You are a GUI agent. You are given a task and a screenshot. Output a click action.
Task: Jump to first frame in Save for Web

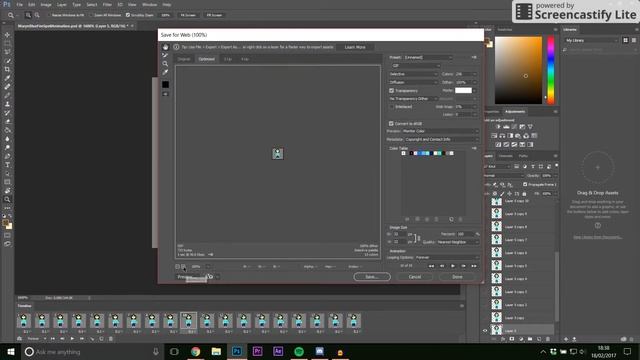coord(431,266)
